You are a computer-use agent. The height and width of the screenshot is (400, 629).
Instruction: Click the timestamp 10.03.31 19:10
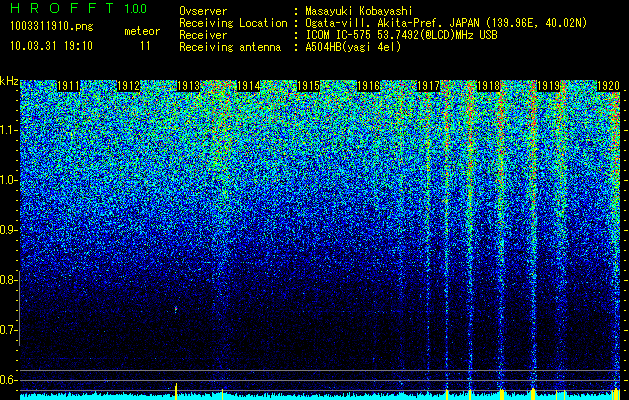(x=51, y=46)
